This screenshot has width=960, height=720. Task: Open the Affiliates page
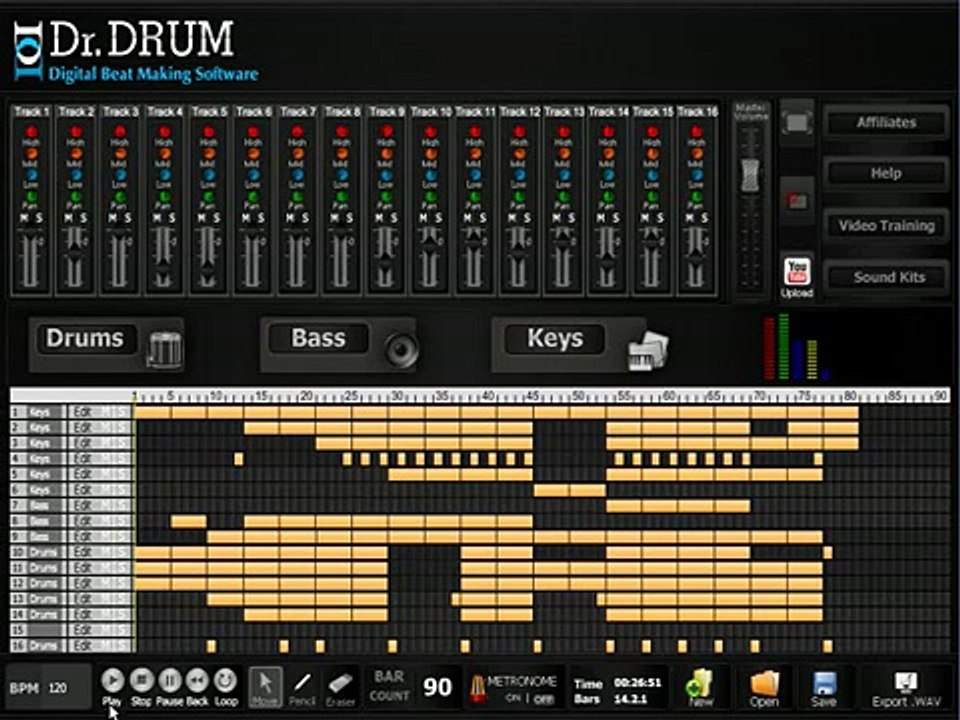coord(886,122)
